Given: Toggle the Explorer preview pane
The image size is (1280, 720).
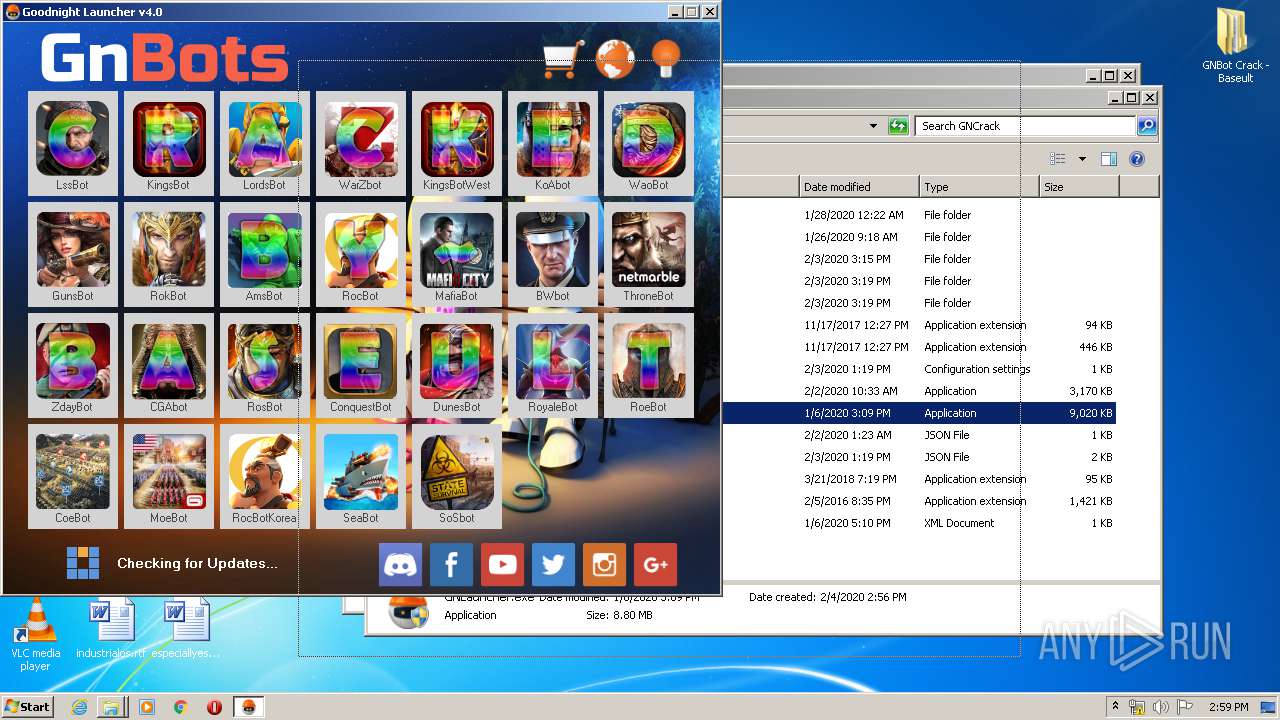Looking at the screenshot, I should point(1108,159).
